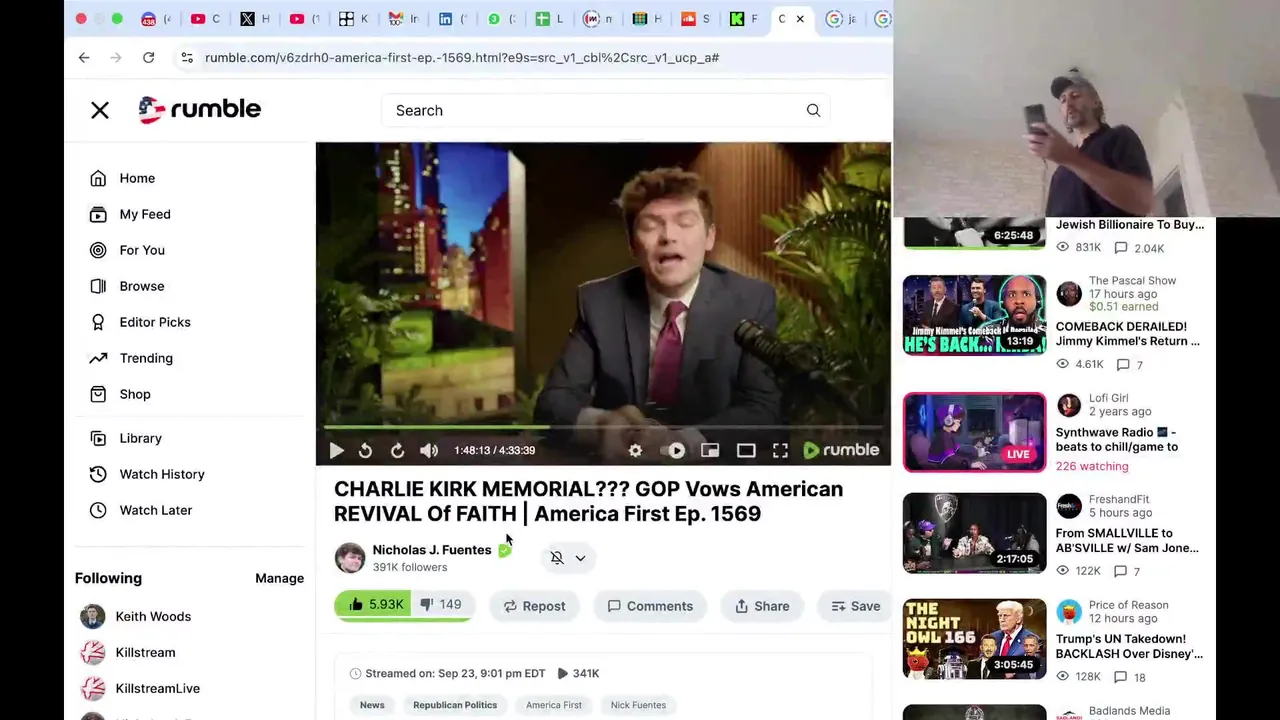Seek on the video progress bar
Screen dimensions: 1280x720
click(x=603, y=427)
